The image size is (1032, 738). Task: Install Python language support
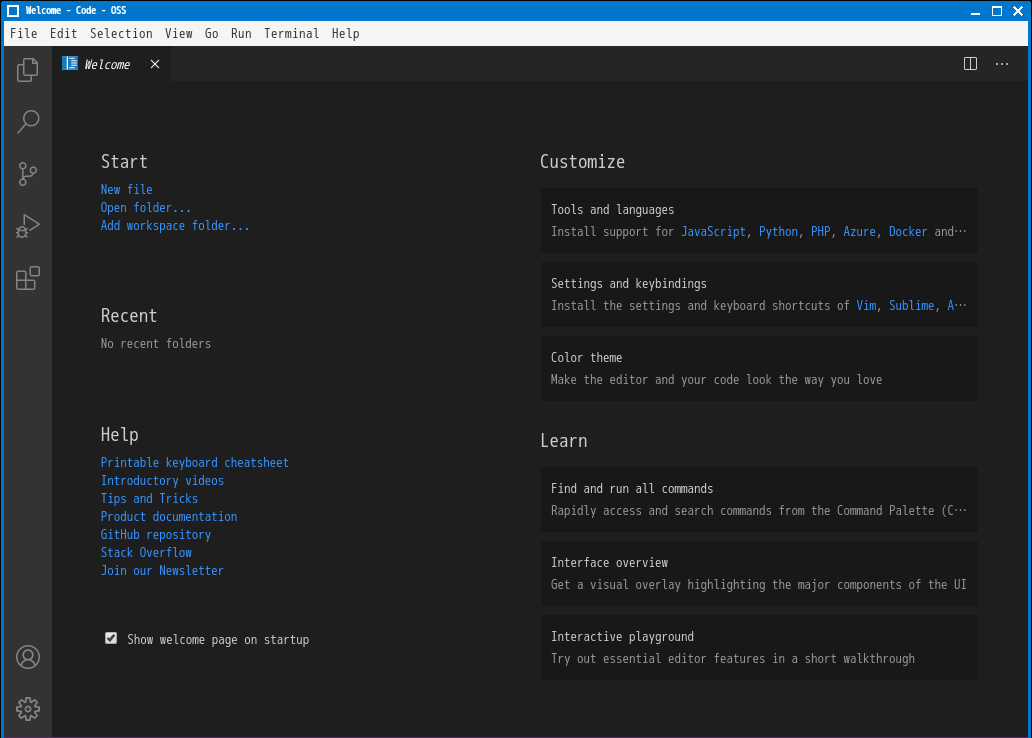[x=778, y=232]
